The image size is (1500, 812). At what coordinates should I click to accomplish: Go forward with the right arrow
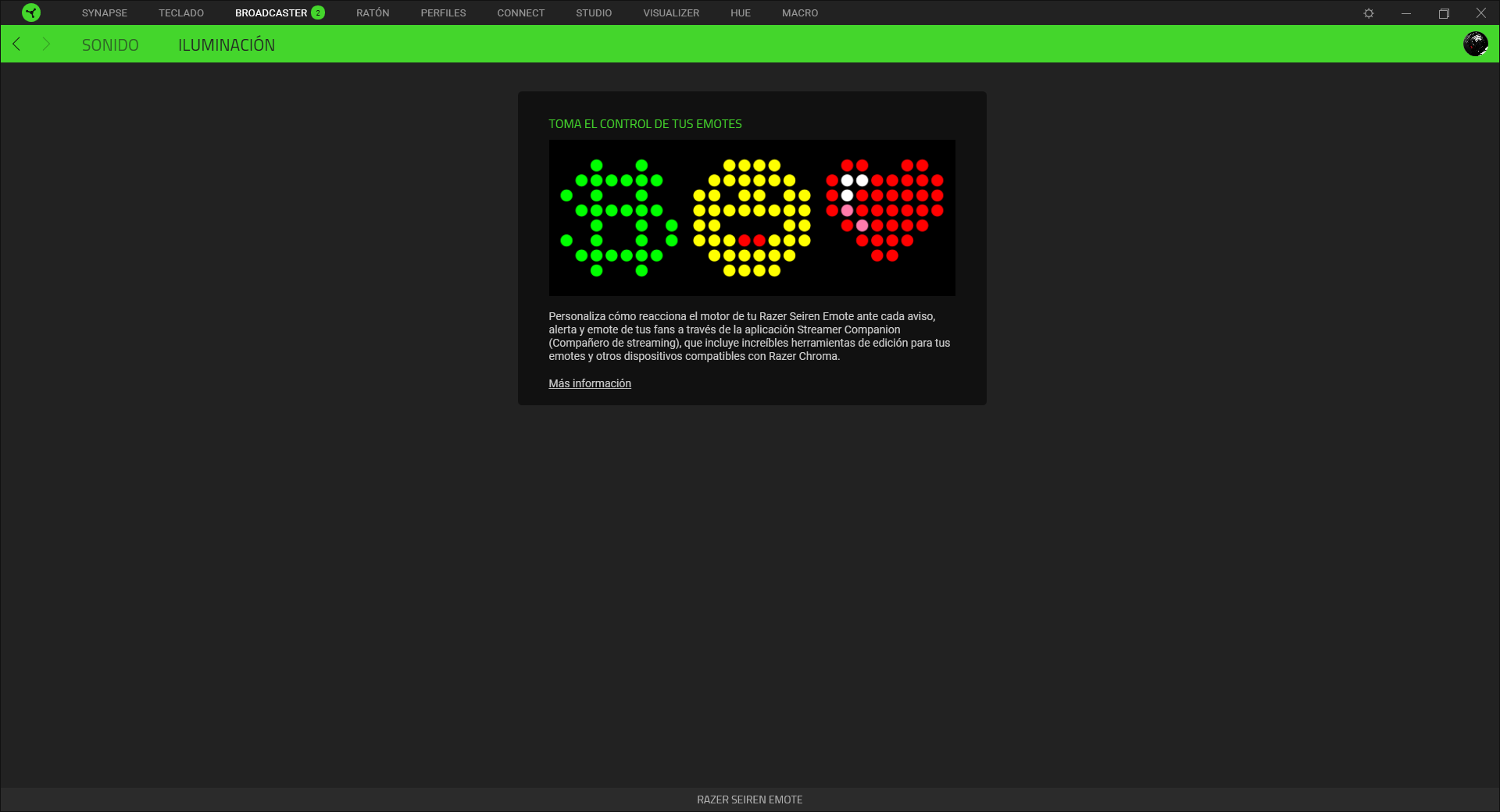46,45
